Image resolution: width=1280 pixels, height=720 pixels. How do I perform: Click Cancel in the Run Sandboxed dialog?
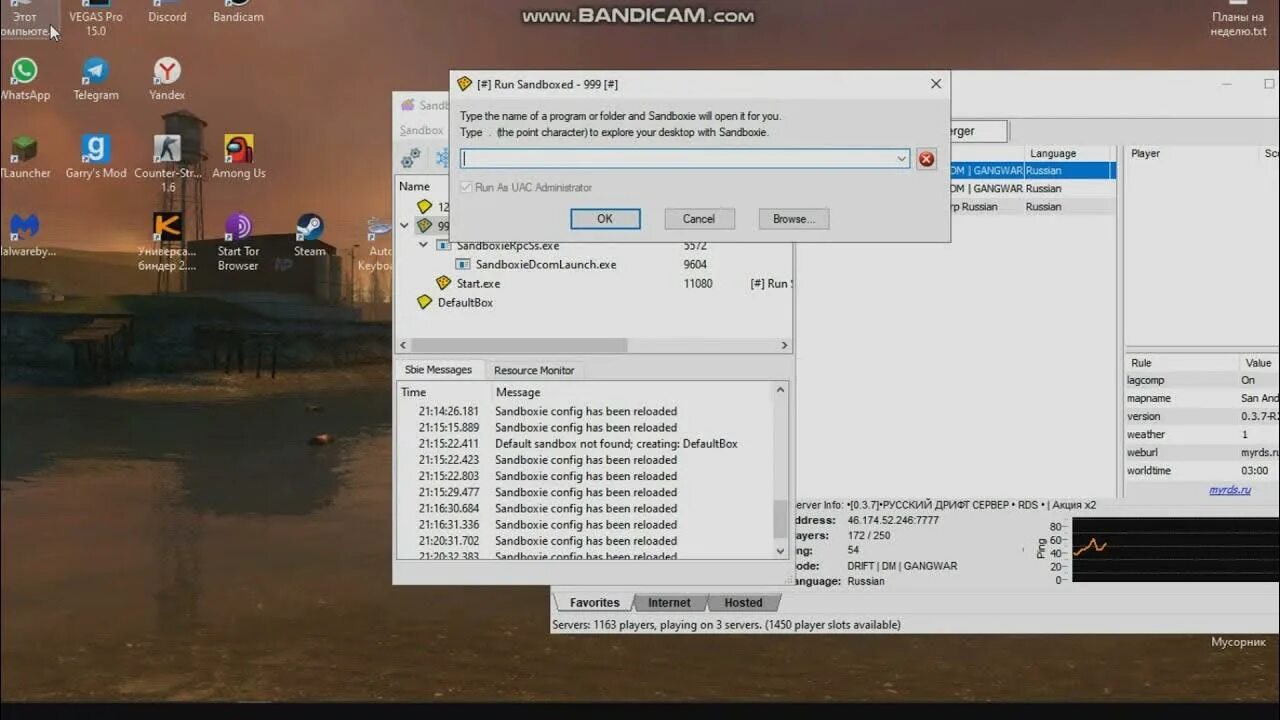coord(699,219)
